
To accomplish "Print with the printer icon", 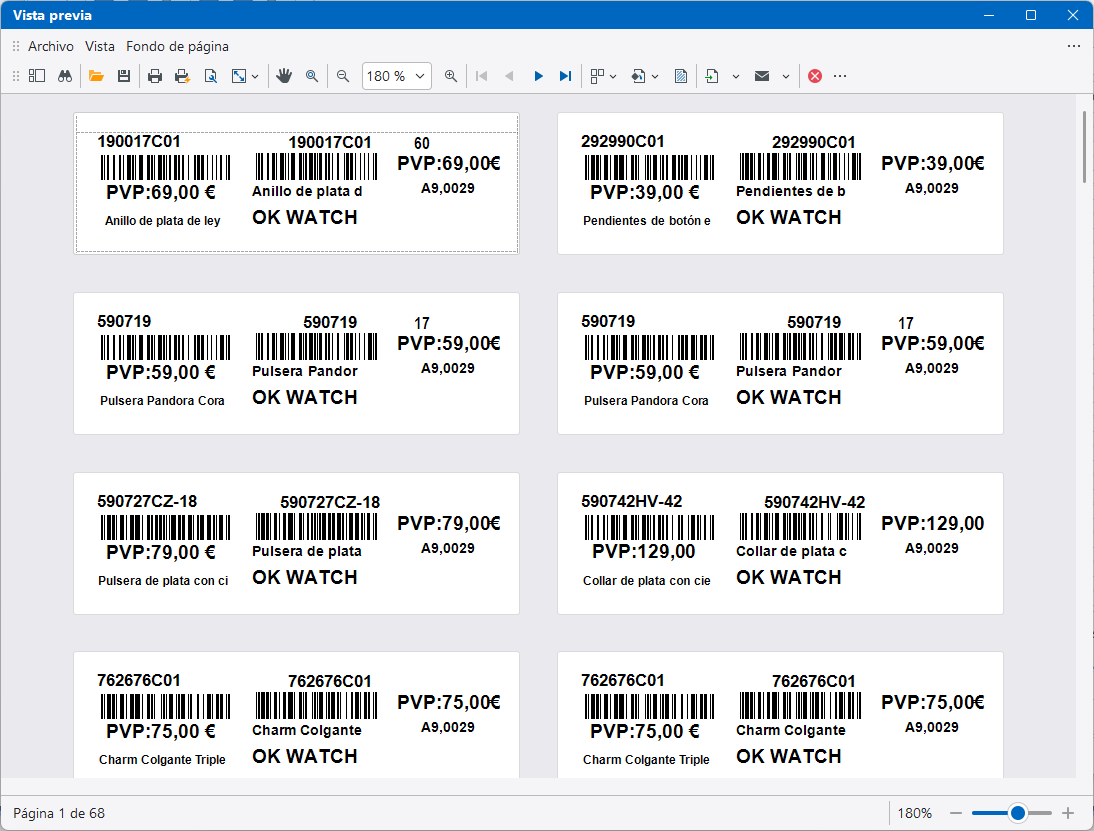I will pos(155,76).
